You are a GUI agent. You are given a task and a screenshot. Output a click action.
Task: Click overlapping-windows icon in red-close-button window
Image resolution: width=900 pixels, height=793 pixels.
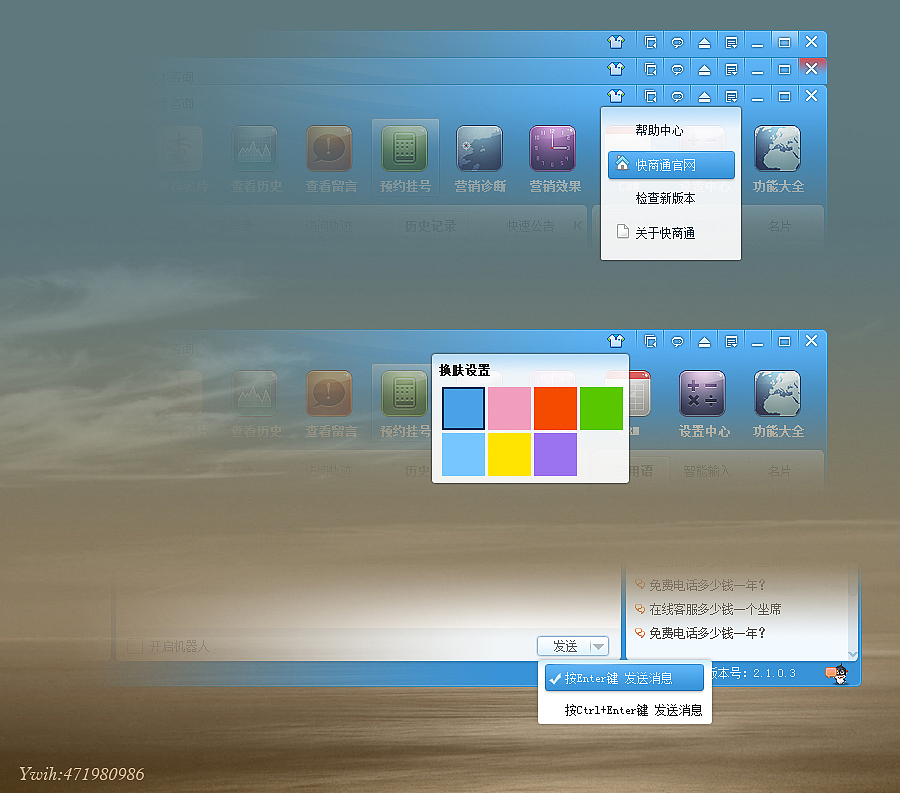[650, 69]
